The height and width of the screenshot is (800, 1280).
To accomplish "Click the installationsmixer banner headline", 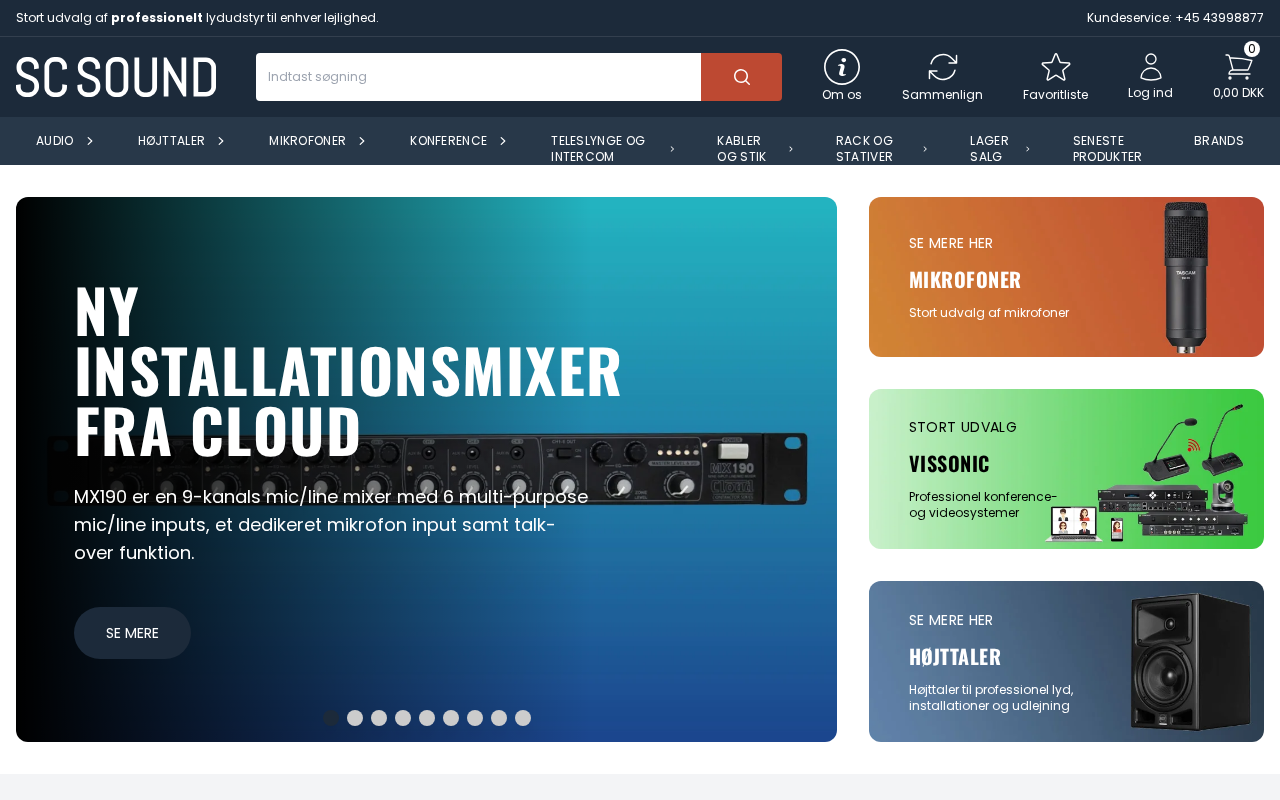I will click(348, 371).
